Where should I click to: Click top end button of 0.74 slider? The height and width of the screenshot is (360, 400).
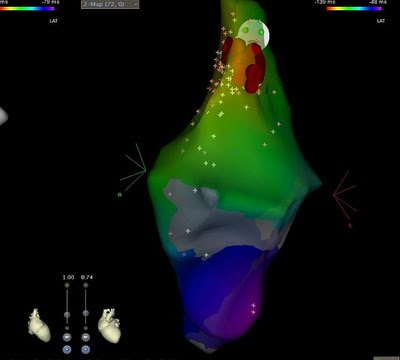[86, 285]
